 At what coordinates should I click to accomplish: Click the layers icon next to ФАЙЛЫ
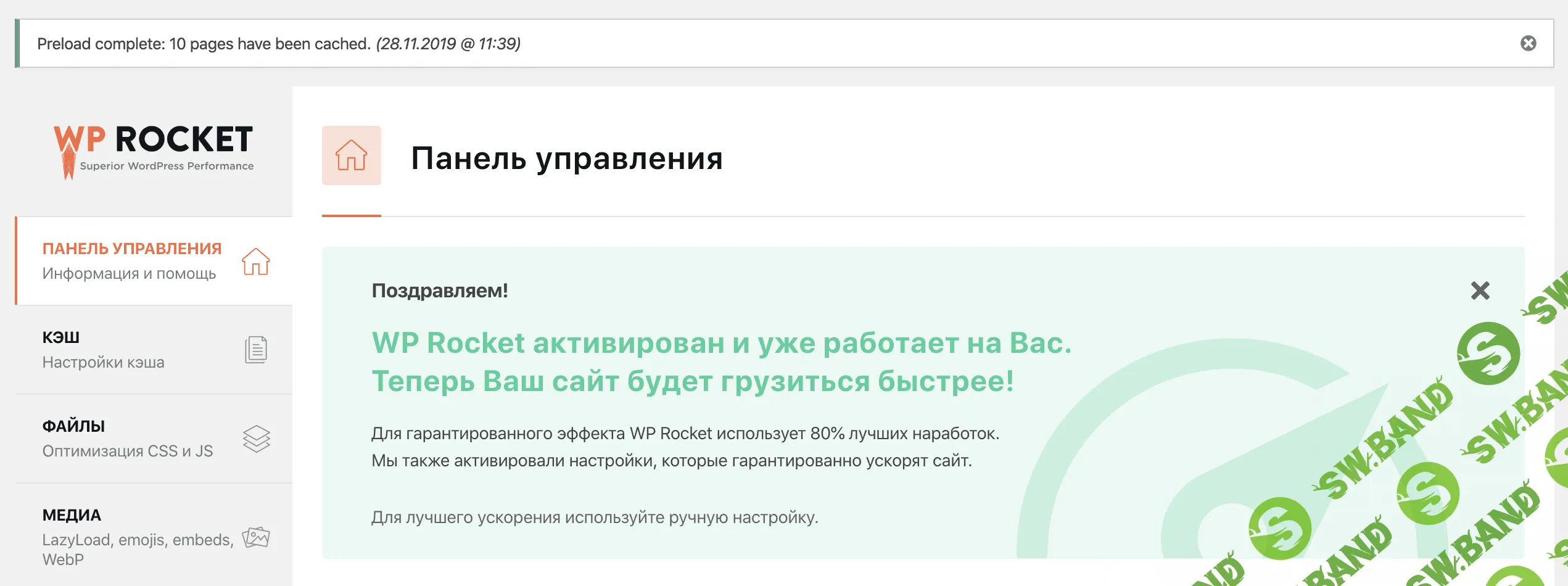(256, 439)
